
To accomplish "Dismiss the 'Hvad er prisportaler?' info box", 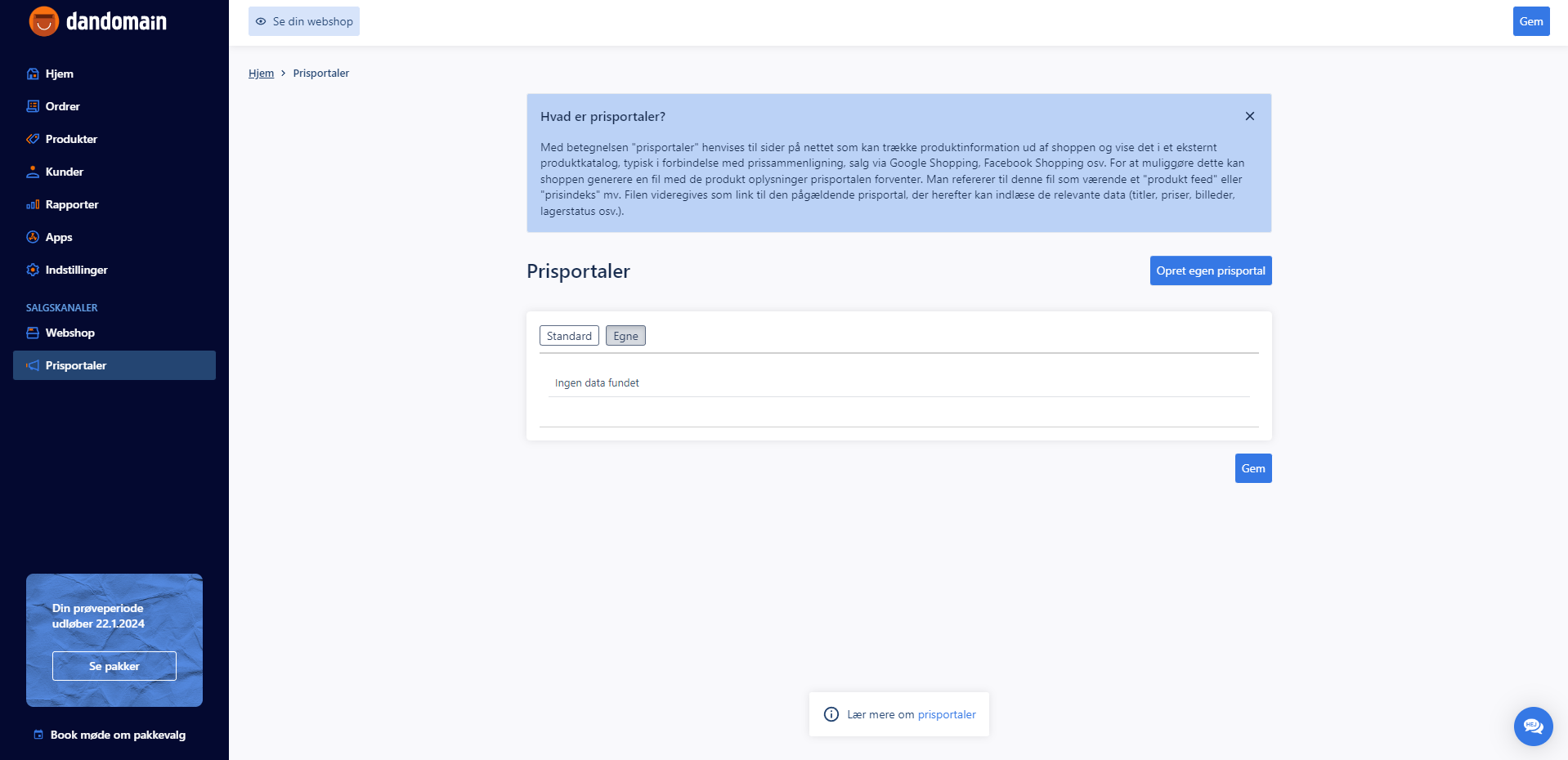I will (1249, 116).
